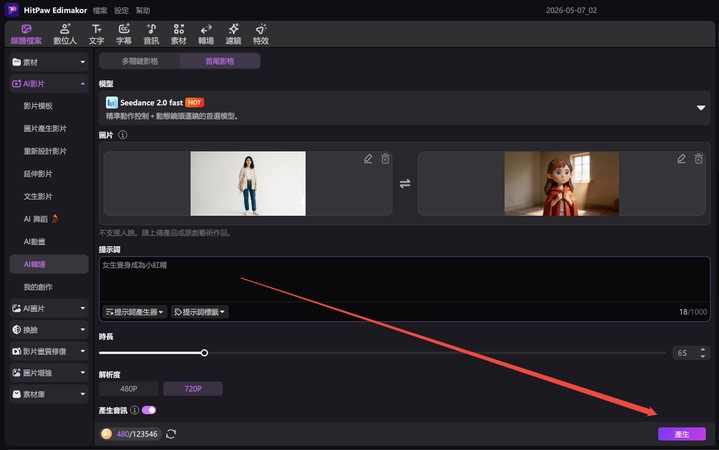Viewport: 719px width, 450px height.
Task: Click info icon next to 產生音訊
Action: [x=134, y=410]
